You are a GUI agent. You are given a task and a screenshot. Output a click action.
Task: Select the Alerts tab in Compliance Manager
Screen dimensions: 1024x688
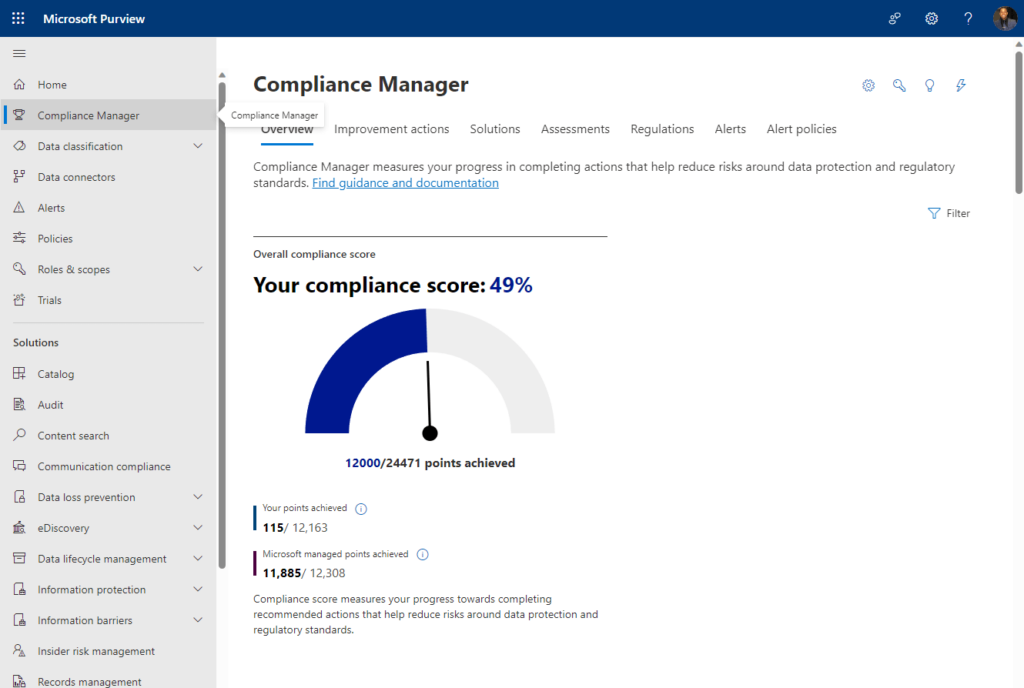coord(730,129)
